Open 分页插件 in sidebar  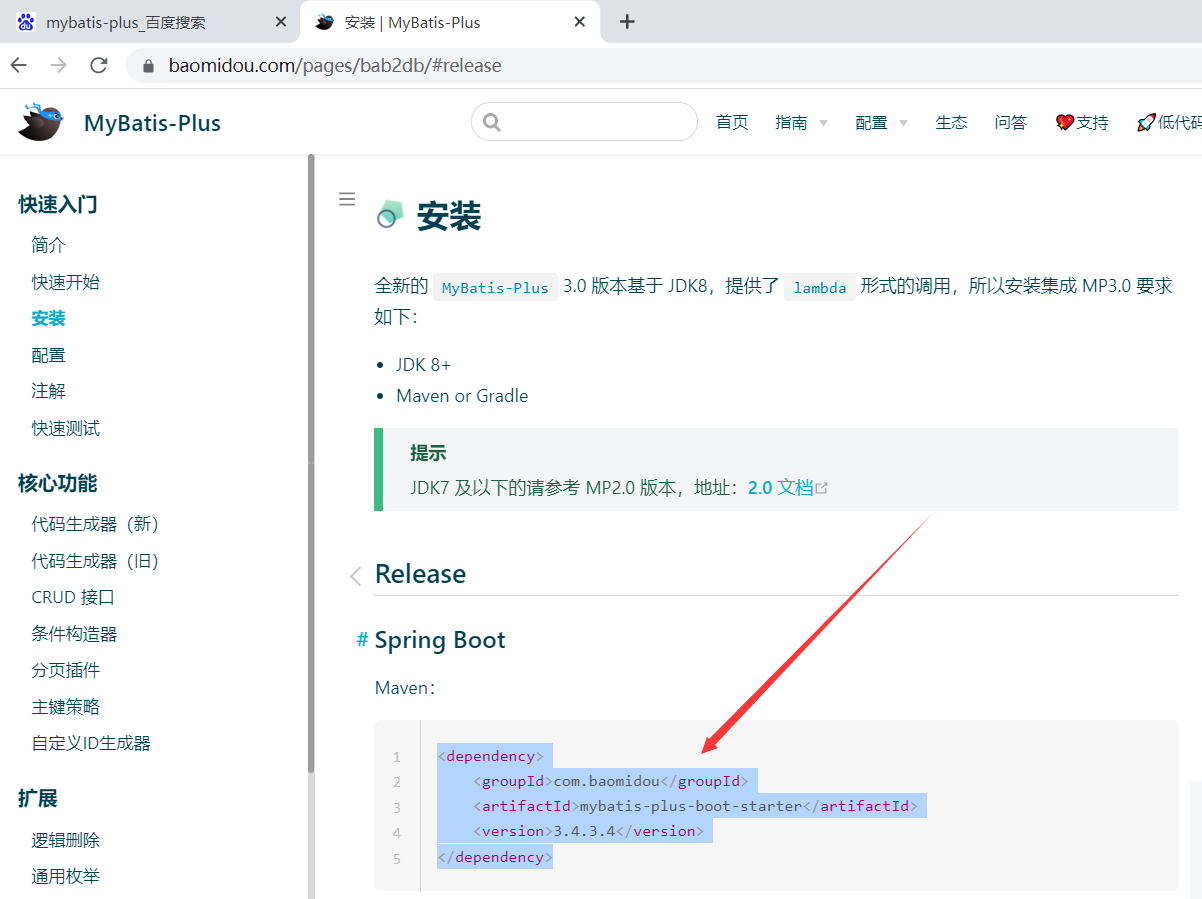coord(66,670)
